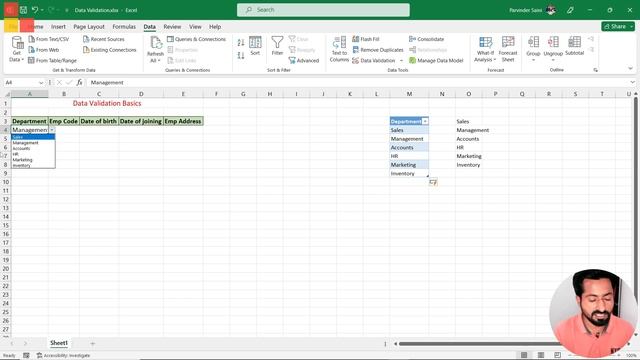
Task: Show Queries & Connections pane
Action: [x=196, y=39]
